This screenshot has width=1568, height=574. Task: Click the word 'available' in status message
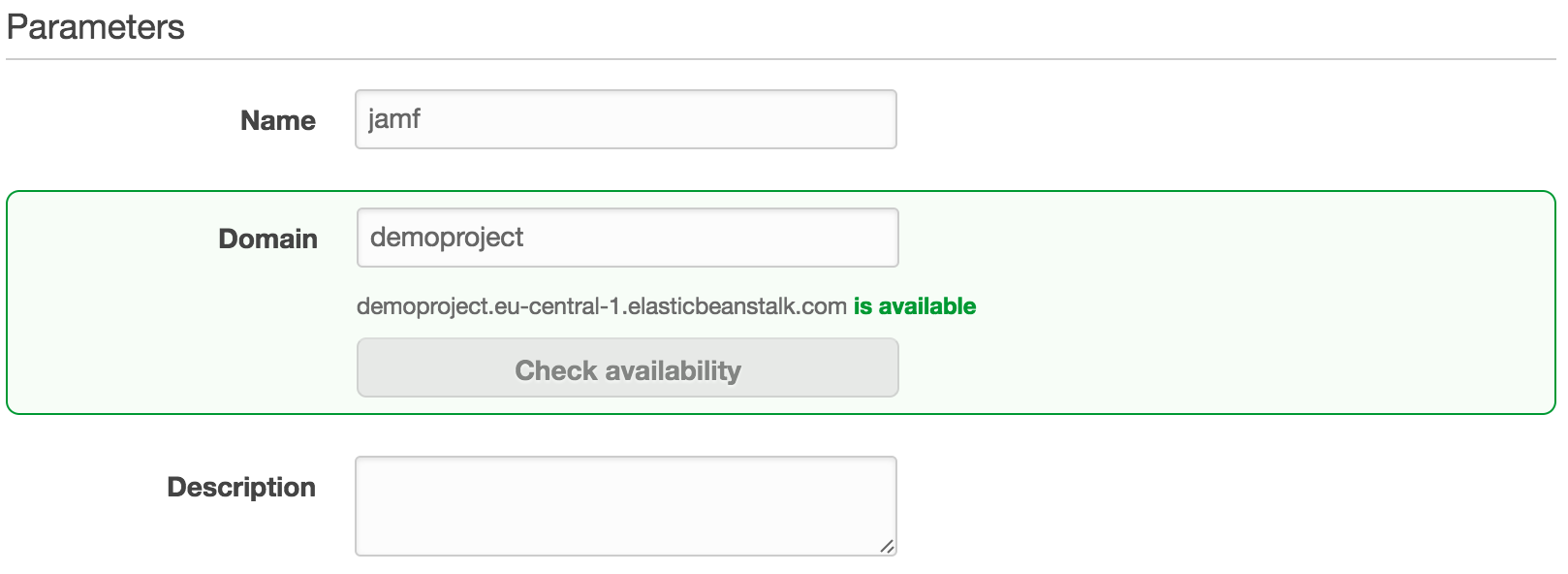pos(927,306)
